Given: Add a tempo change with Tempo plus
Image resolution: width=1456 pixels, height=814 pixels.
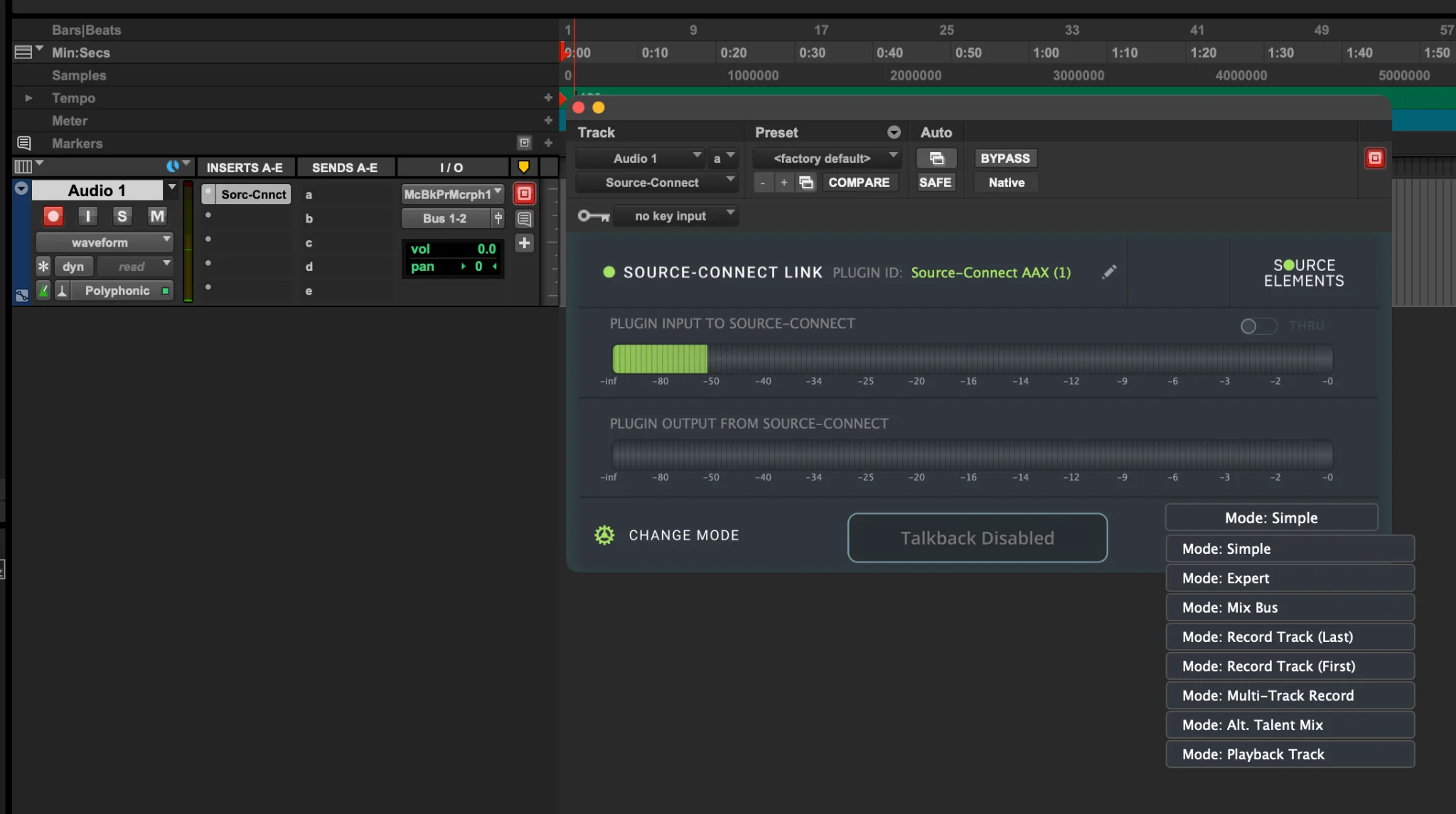Looking at the screenshot, I should 548,97.
